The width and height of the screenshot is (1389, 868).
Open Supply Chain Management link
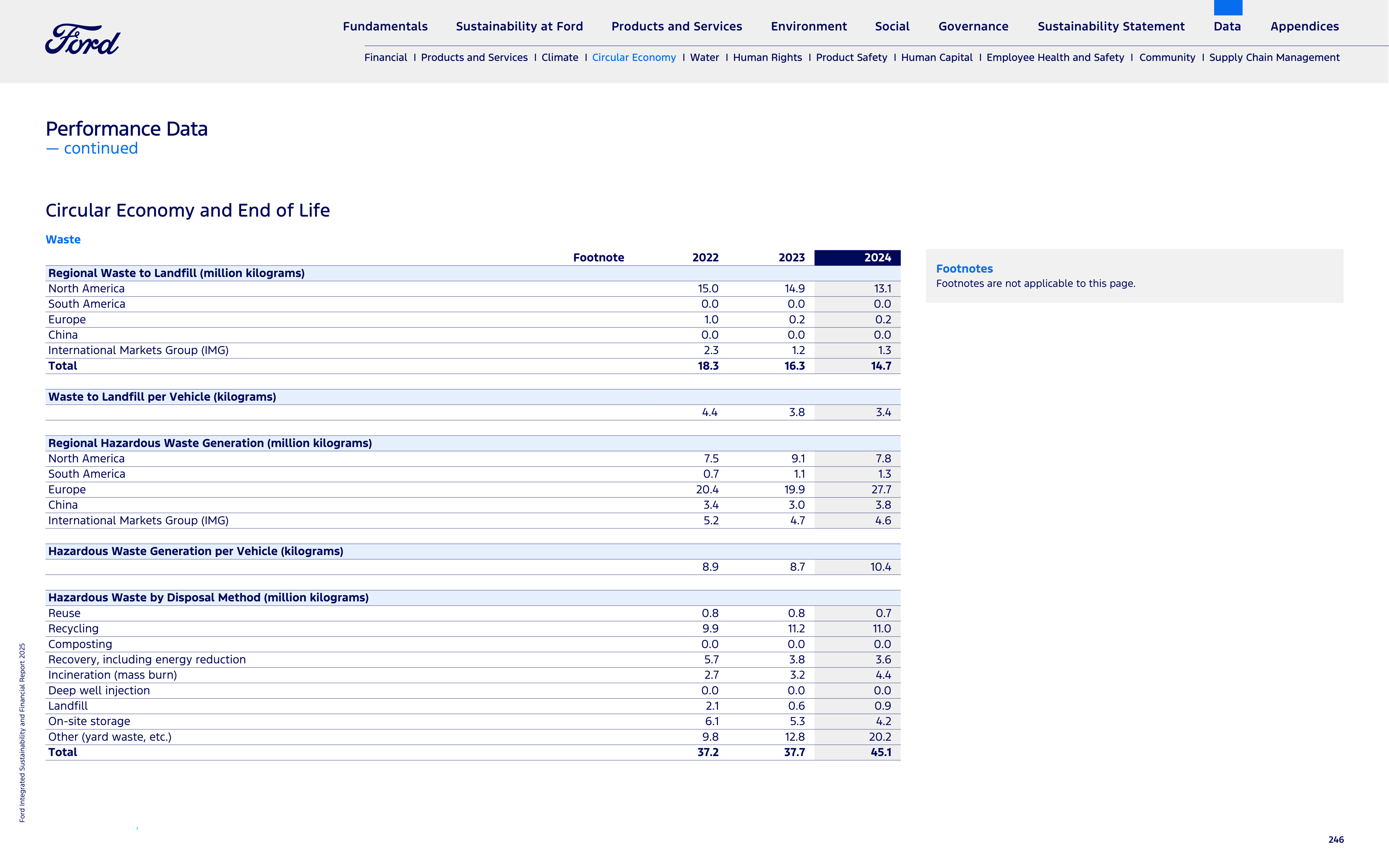[x=1274, y=58]
